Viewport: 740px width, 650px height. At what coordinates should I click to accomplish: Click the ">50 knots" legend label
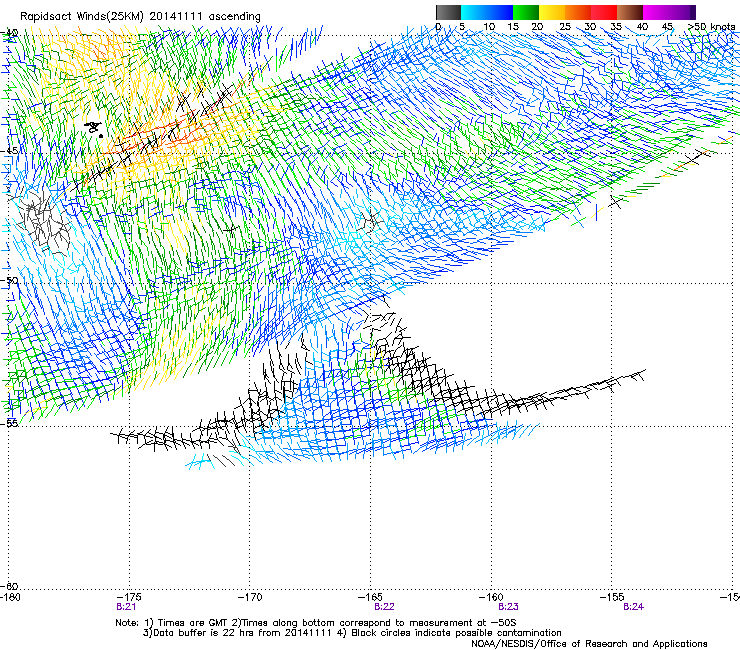coord(711,27)
